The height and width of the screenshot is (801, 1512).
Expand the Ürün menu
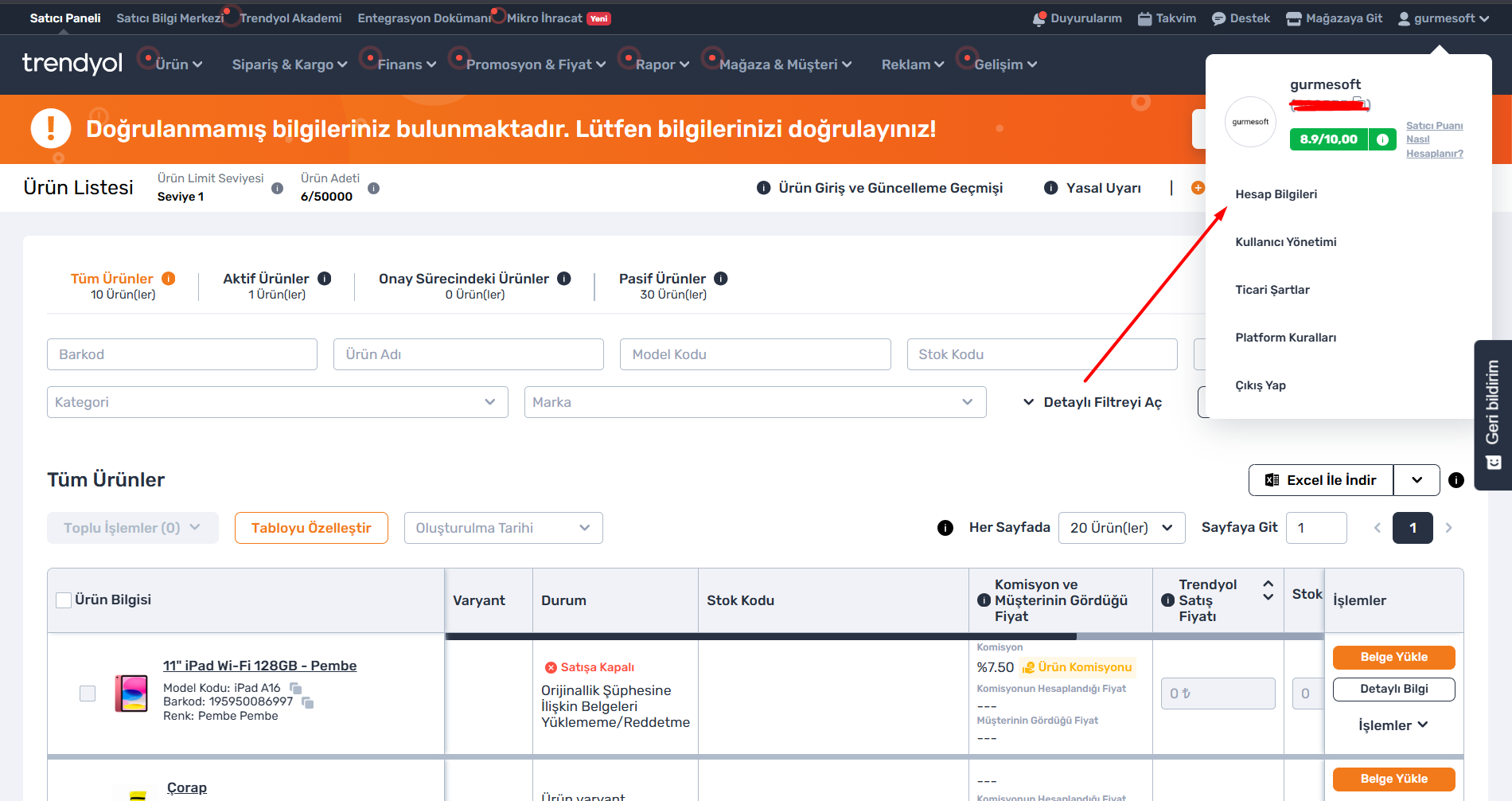178,64
